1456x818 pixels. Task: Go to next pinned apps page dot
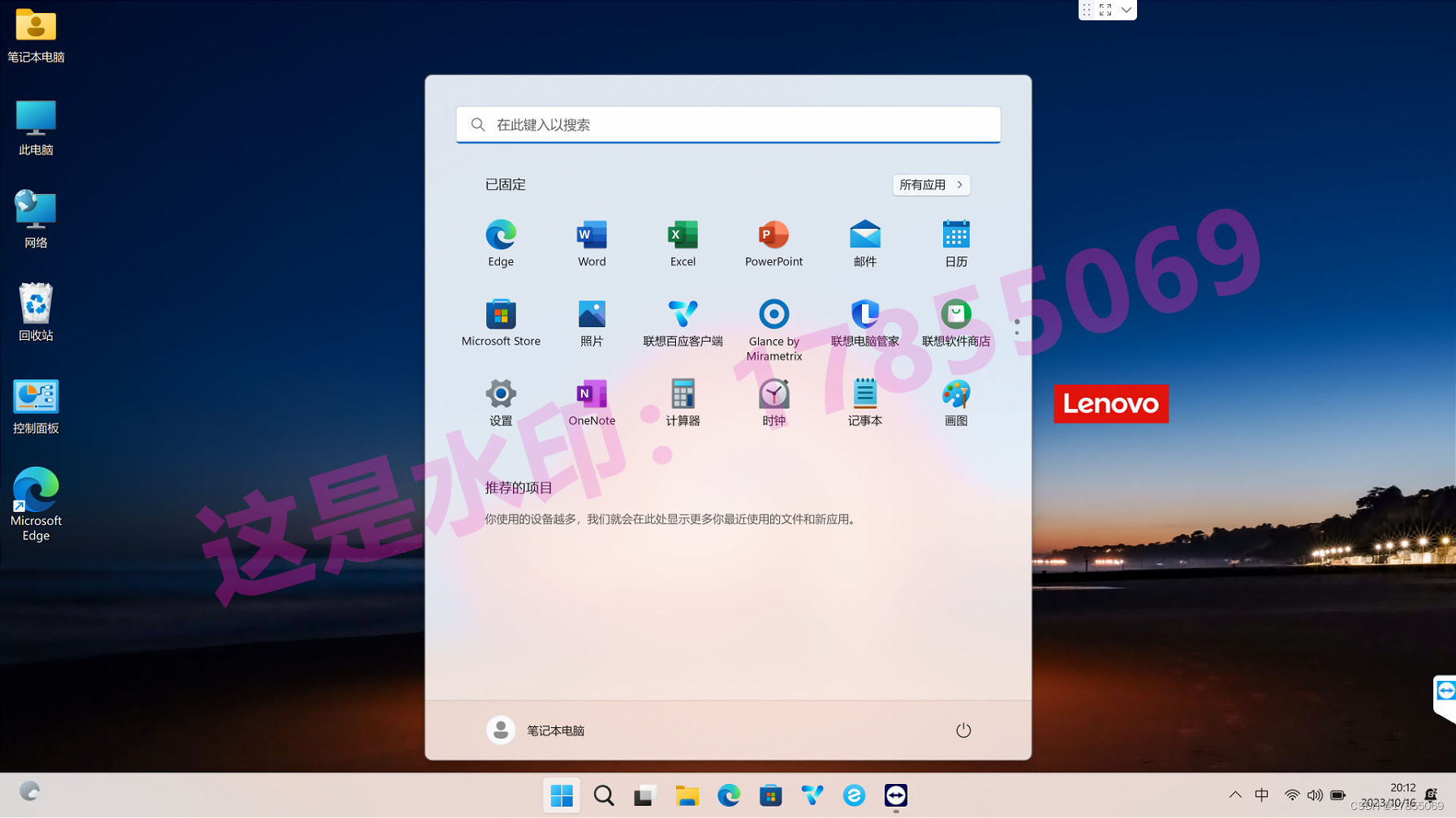pos(1016,333)
